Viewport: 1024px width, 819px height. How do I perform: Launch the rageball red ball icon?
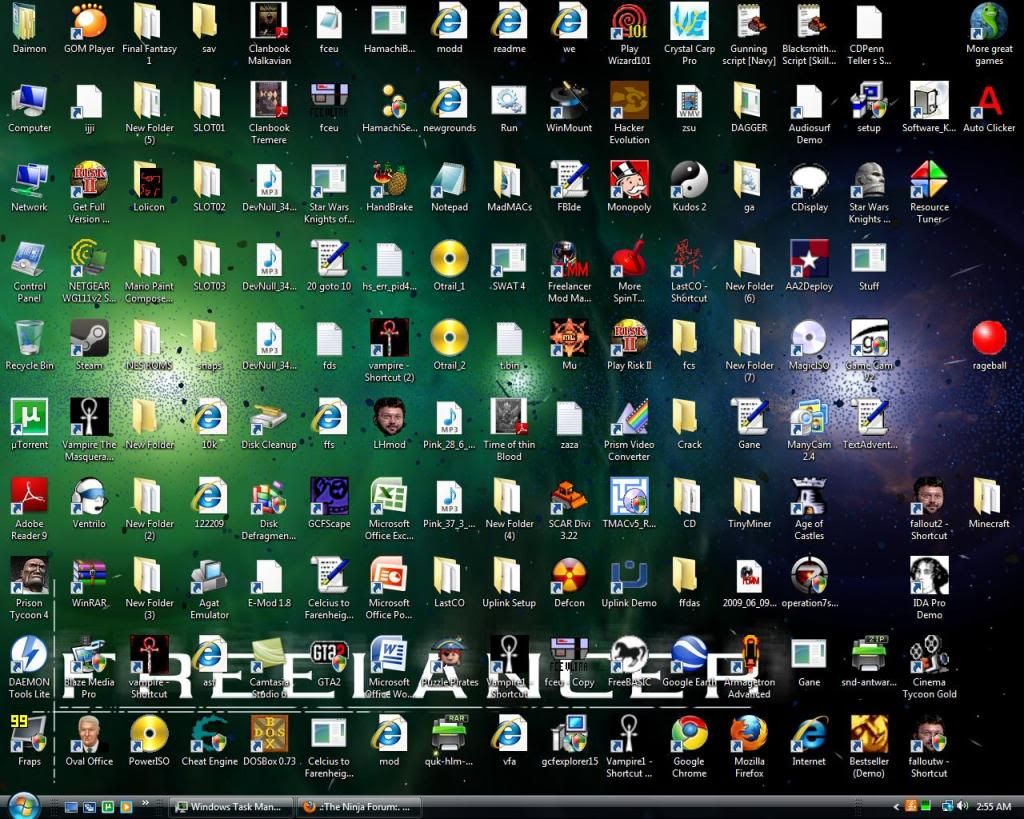[x=989, y=338]
